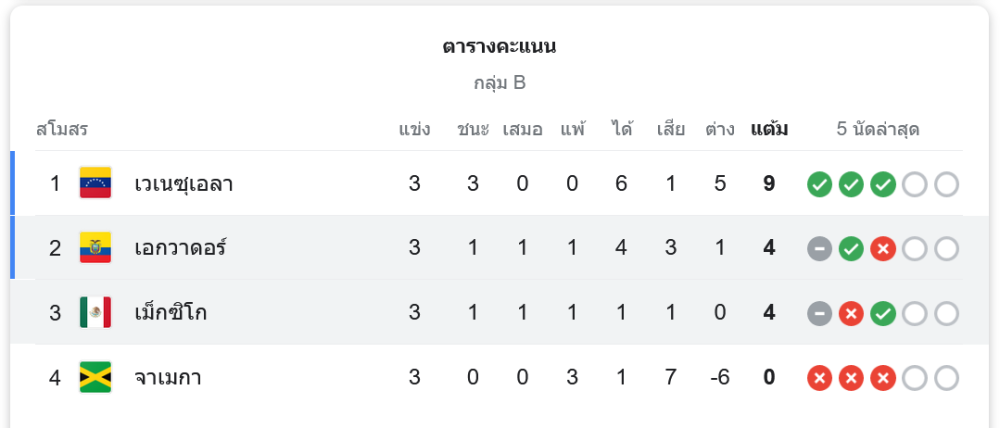Screen dimensions: 1000x428
Task: Select the เม็กซิโก team name
Action: coord(171,313)
